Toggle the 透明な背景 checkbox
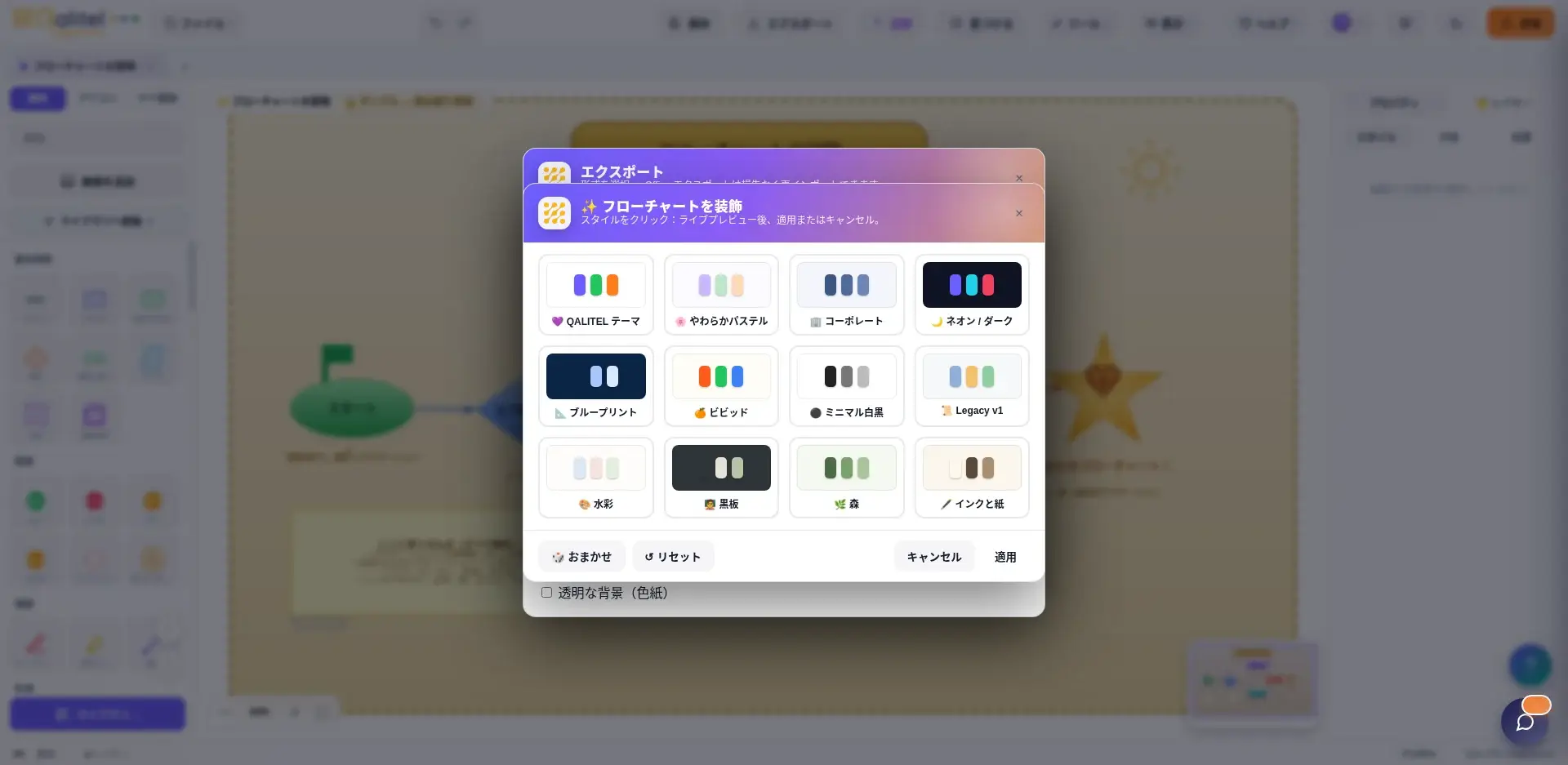 coord(546,593)
